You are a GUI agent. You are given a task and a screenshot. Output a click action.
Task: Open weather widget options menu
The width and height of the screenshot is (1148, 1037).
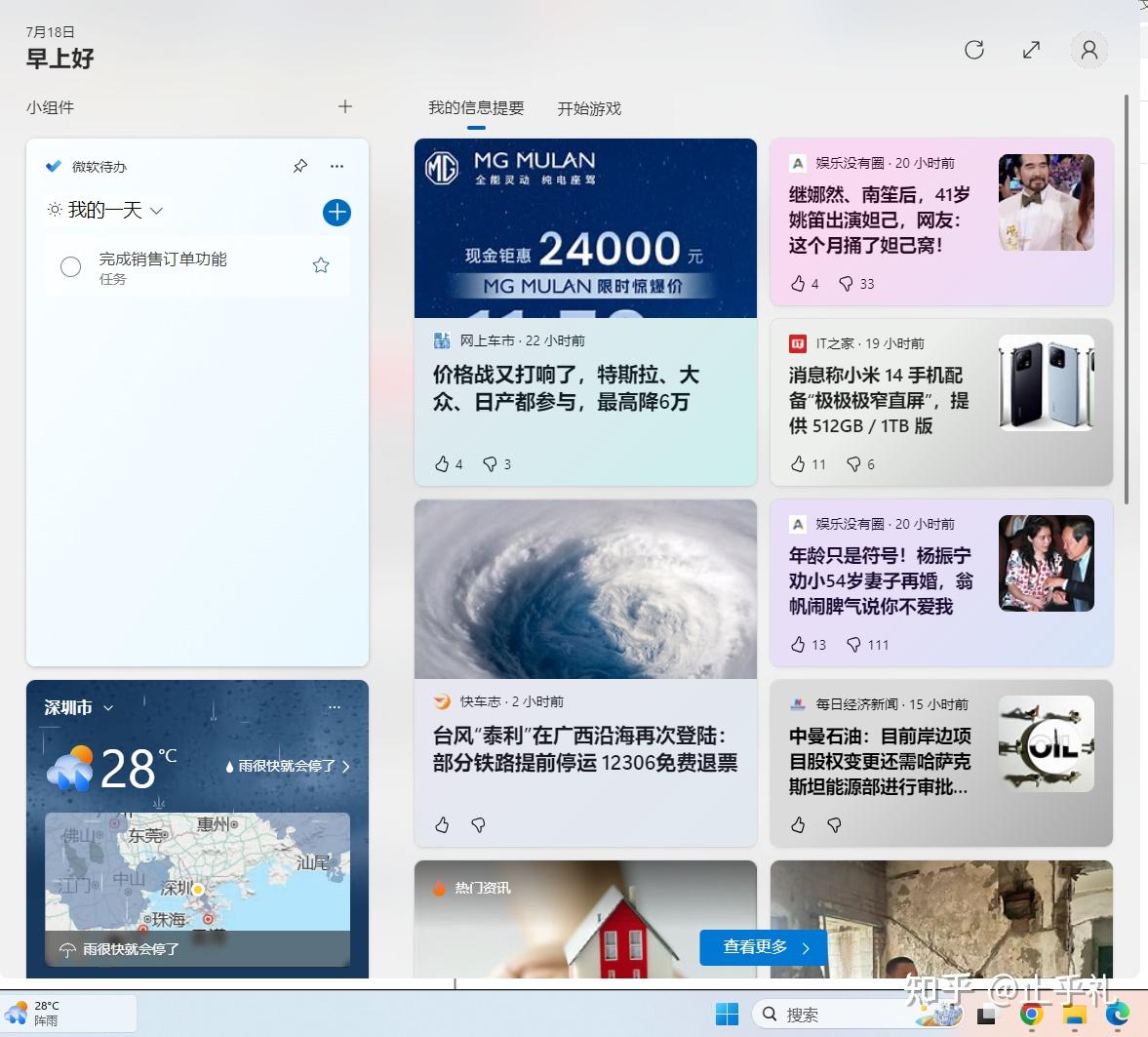click(335, 706)
